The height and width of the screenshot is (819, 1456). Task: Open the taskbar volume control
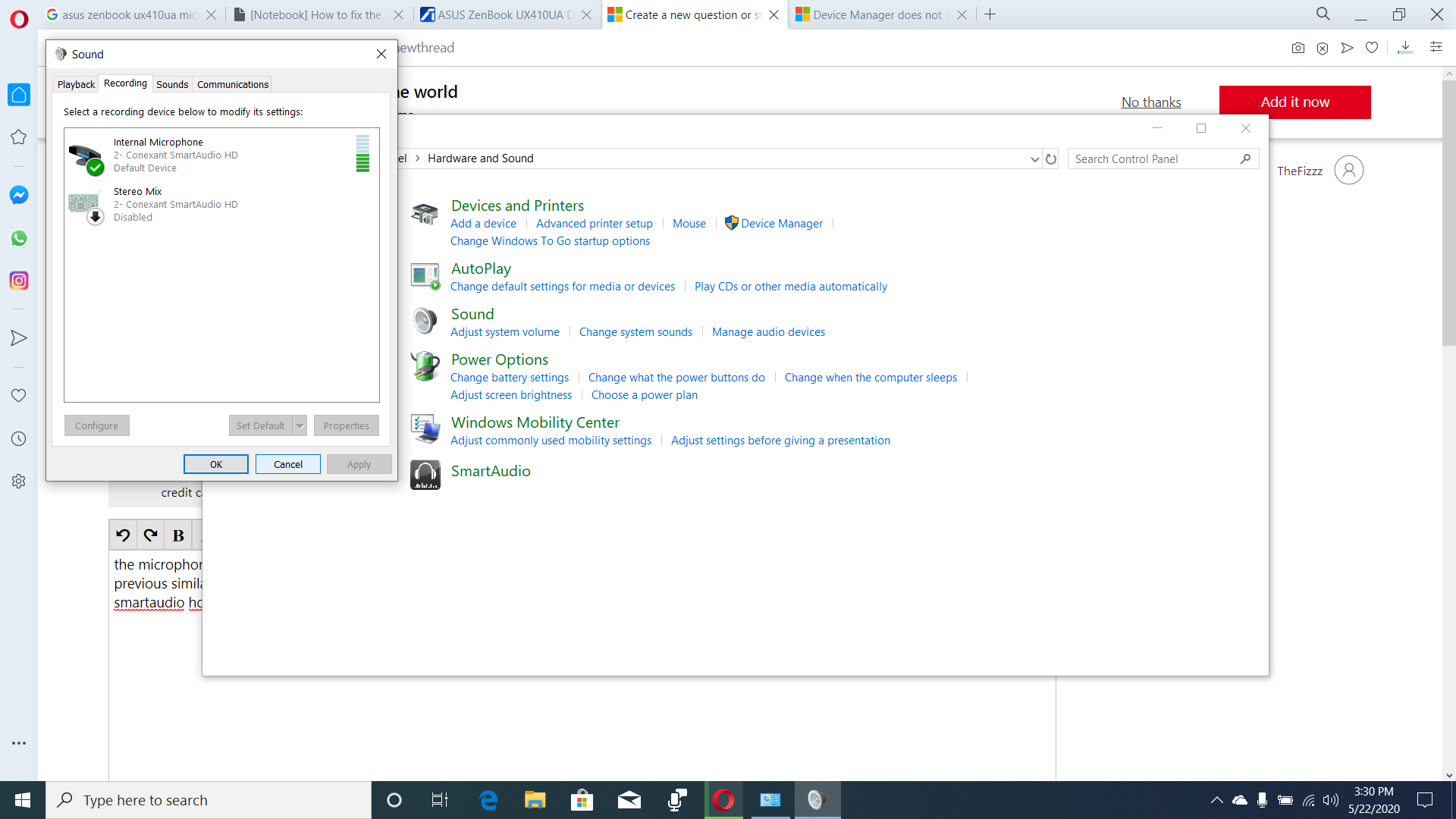(1331, 800)
